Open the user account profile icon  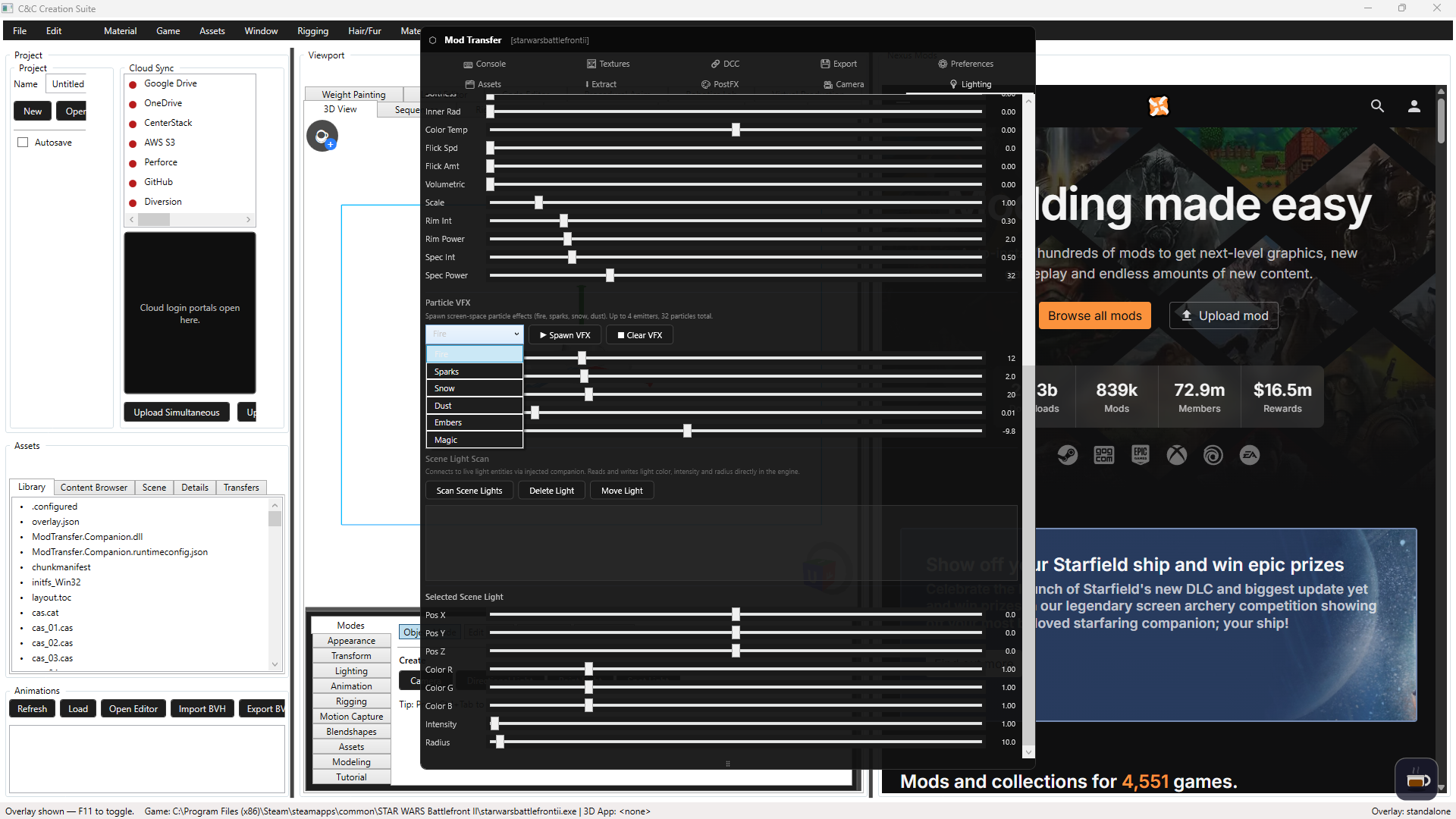1414,106
